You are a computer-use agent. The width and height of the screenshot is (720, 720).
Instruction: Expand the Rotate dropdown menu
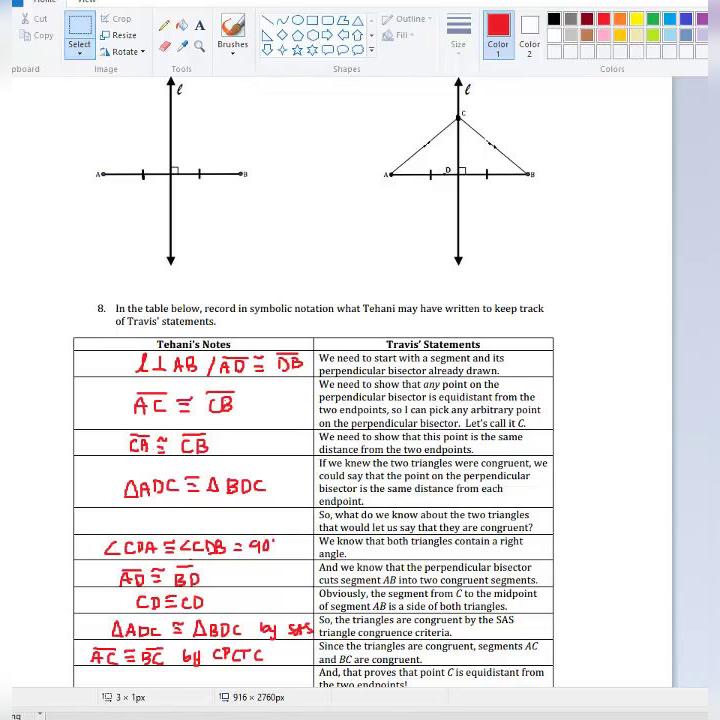143,51
